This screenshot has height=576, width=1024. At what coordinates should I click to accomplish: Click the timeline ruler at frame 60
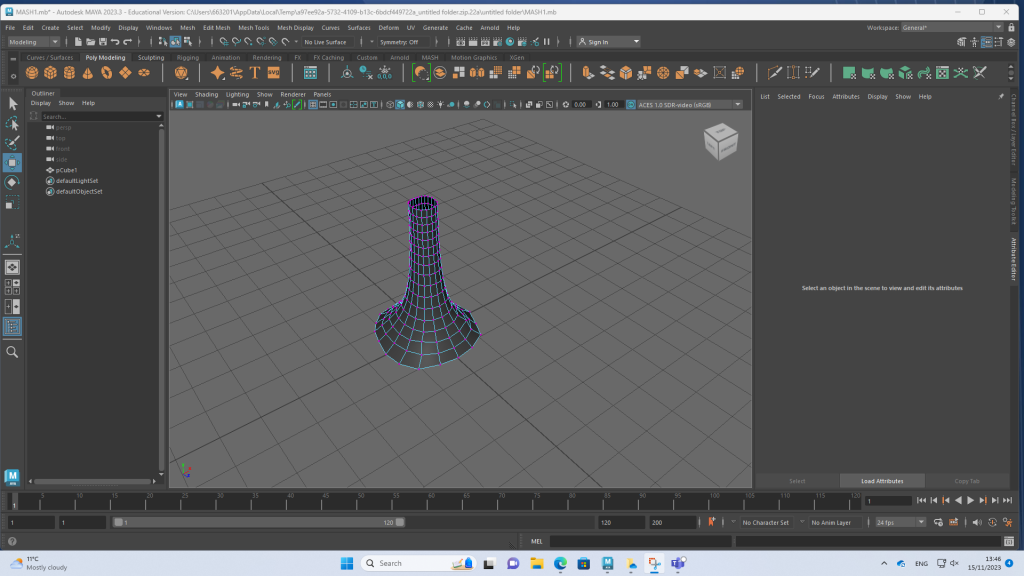tap(430, 501)
